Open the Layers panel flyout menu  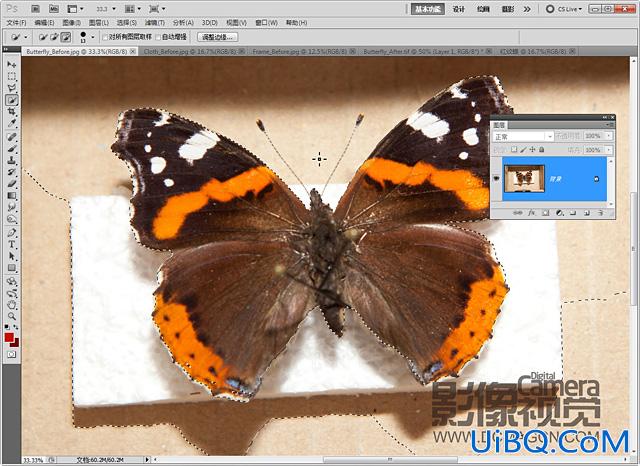[610, 125]
